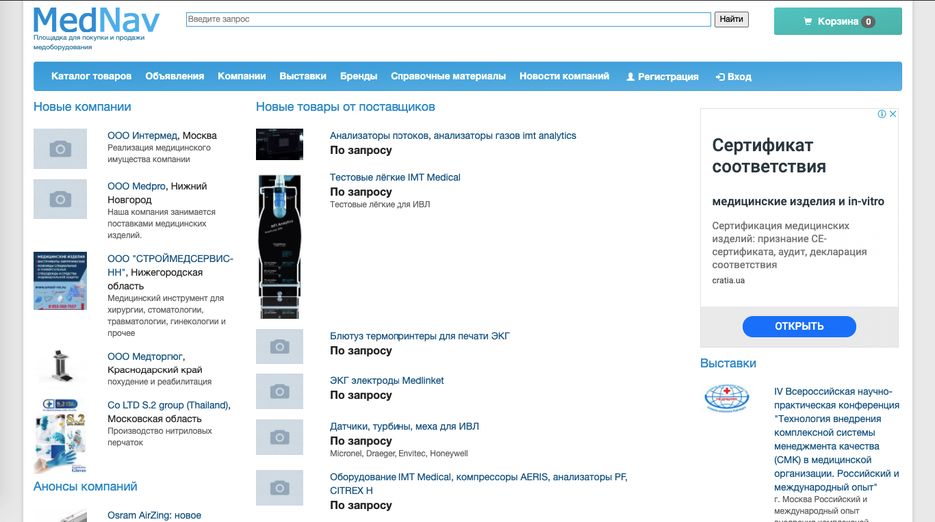Open ООО Интермед company link
This screenshot has height=522, width=935.
pos(143,135)
